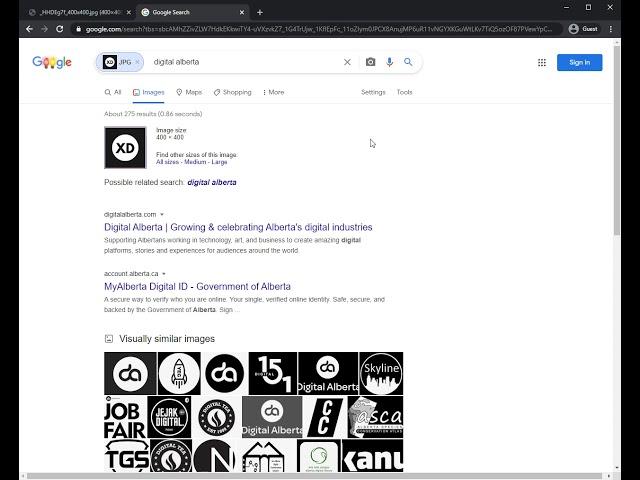Image resolution: width=640 pixels, height=480 pixels.
Task: Start voice search with microphone icon
Action: 389,62
